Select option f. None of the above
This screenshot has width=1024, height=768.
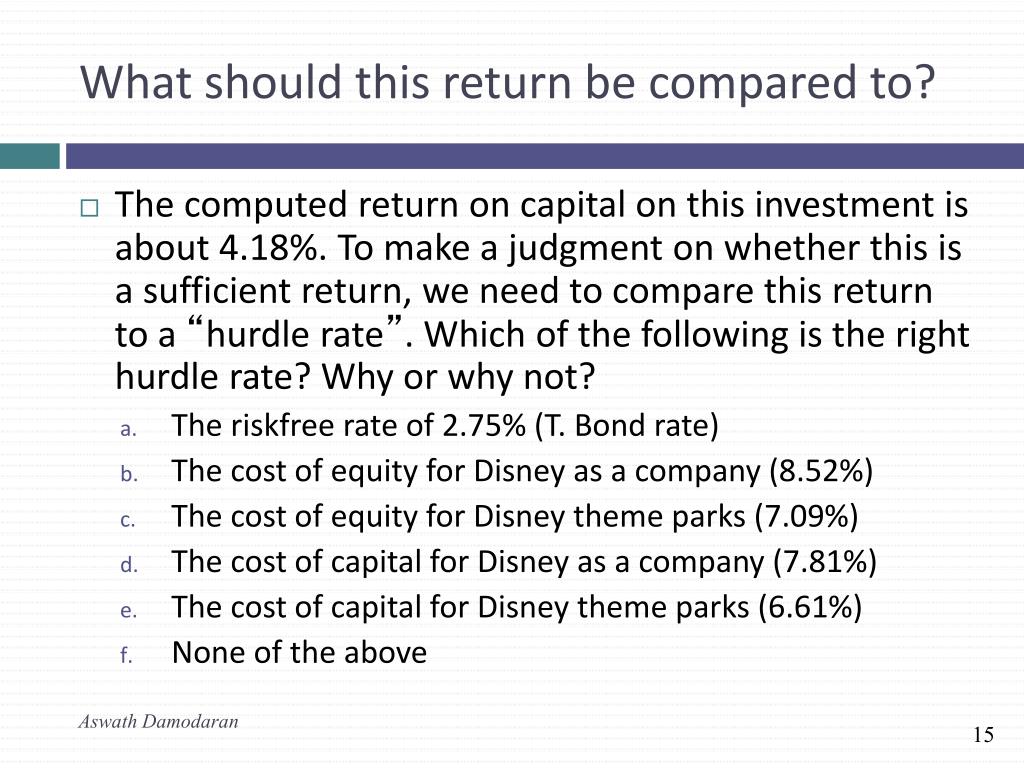pyautogui.click(x=299, y=652)
